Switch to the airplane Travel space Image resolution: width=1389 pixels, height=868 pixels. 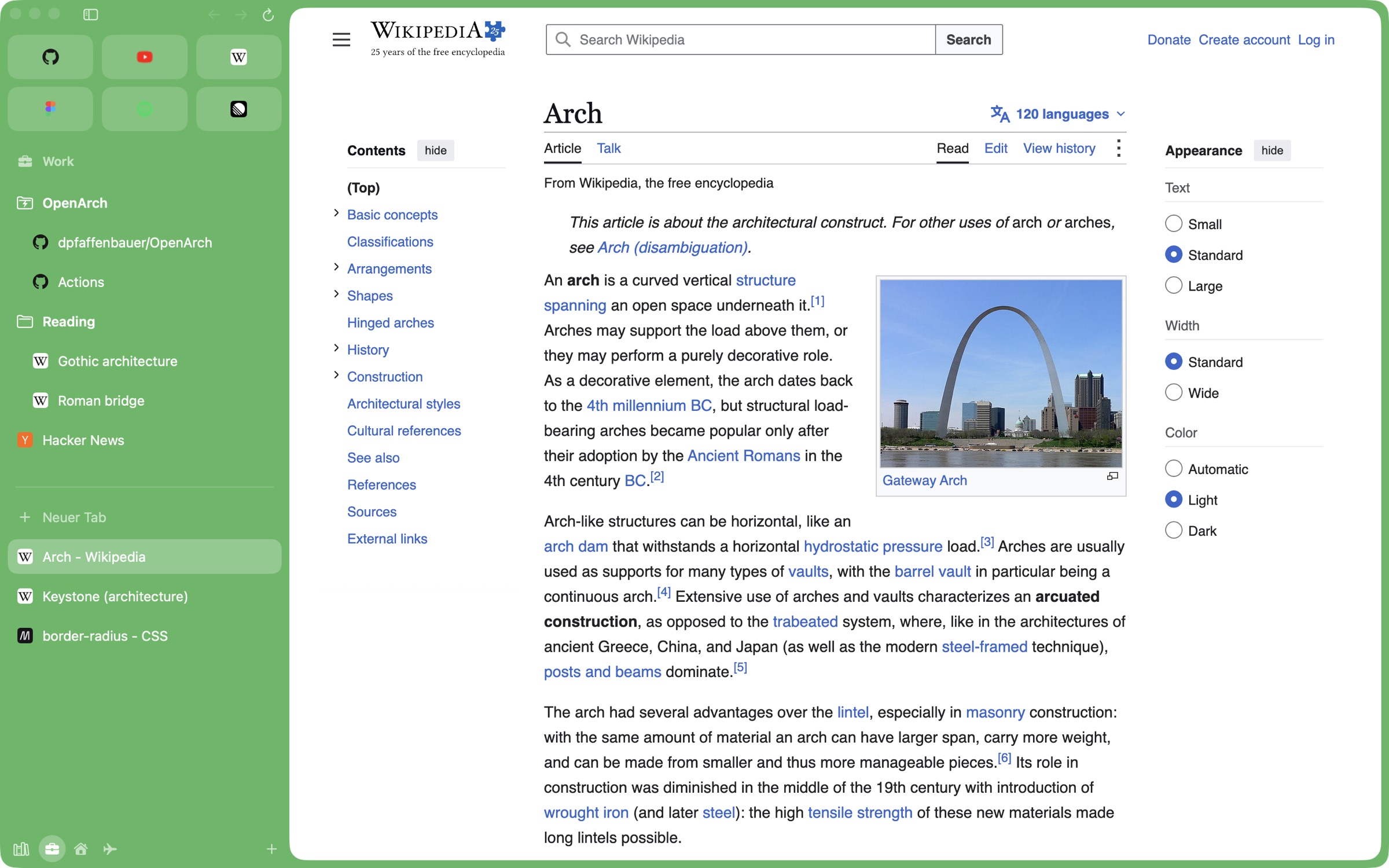click(110, 849)
